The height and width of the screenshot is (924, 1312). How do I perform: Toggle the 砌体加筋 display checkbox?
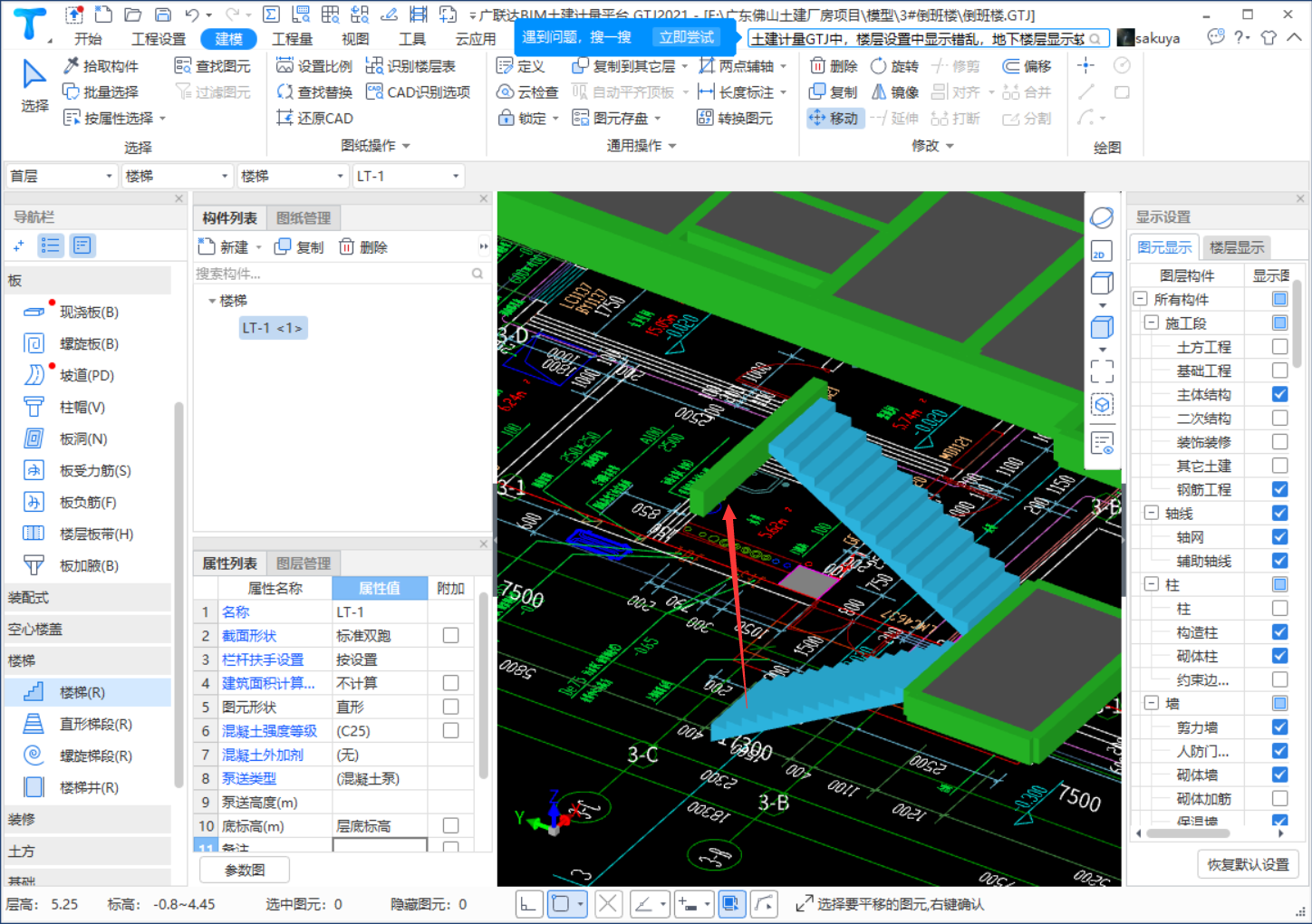[1279, 798]
